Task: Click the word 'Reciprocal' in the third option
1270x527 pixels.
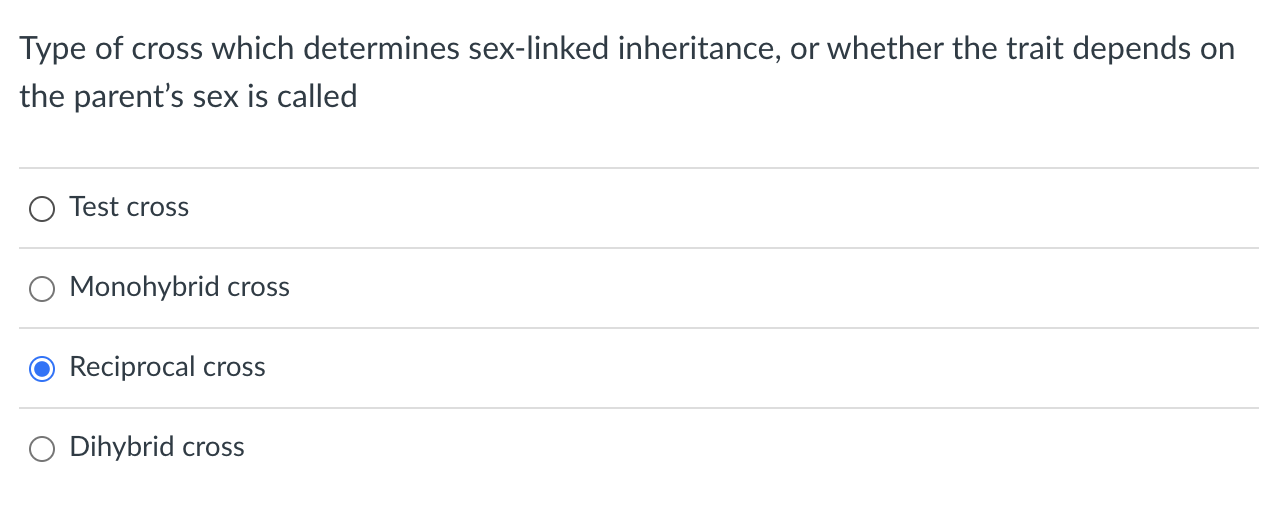Action: pyautogui.click(x=133, y=367)
